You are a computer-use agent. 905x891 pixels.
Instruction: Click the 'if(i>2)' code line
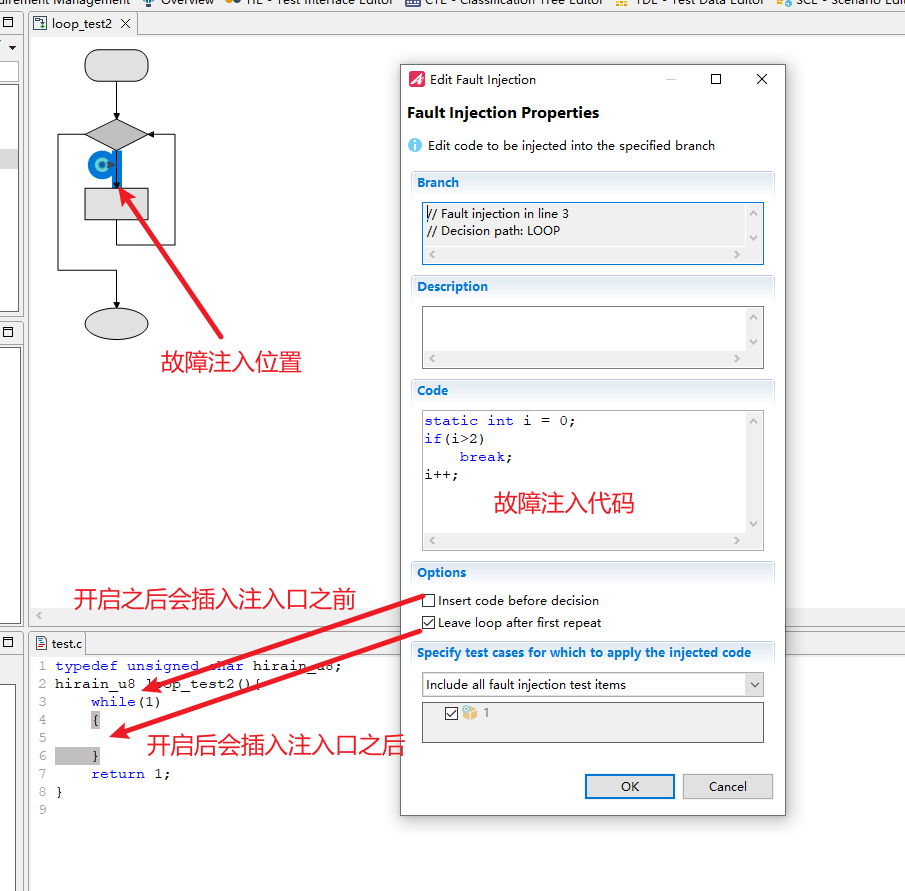(454, 439)
